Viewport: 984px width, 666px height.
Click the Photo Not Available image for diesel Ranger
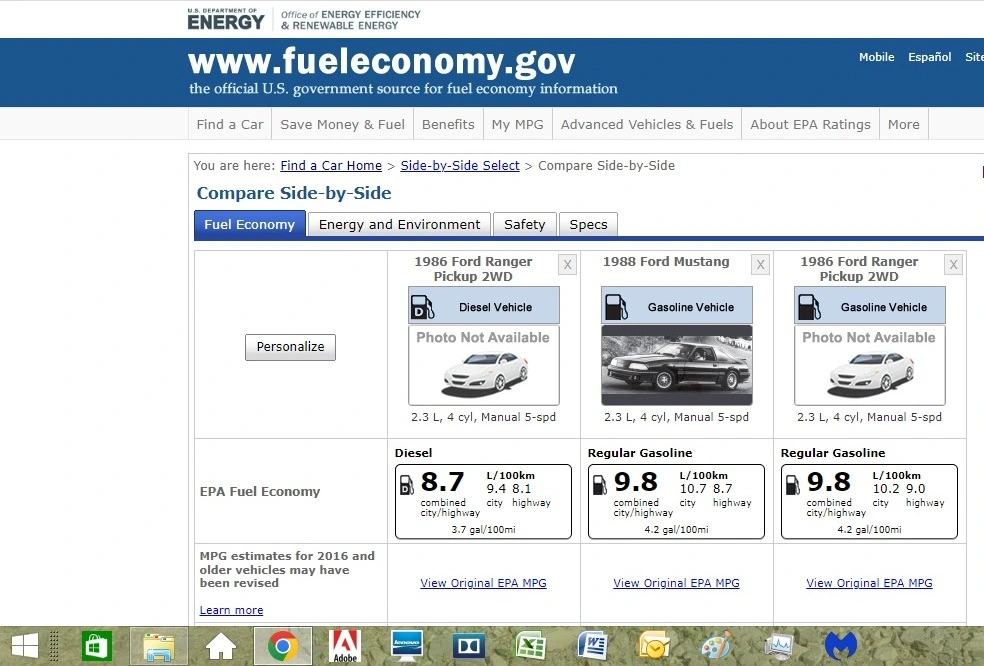[x=483, y=365]
